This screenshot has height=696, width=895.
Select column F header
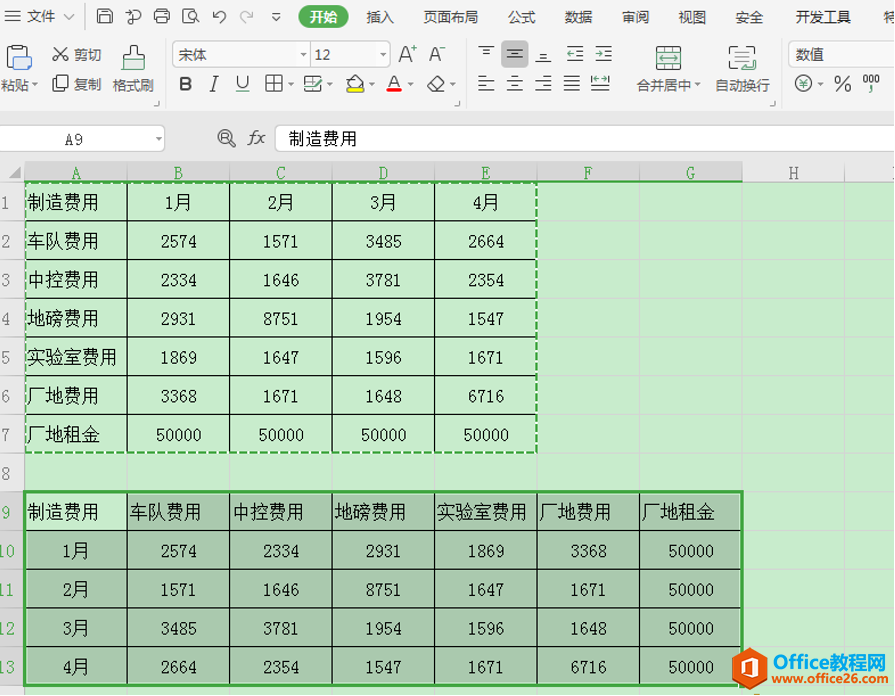(588, 172)
